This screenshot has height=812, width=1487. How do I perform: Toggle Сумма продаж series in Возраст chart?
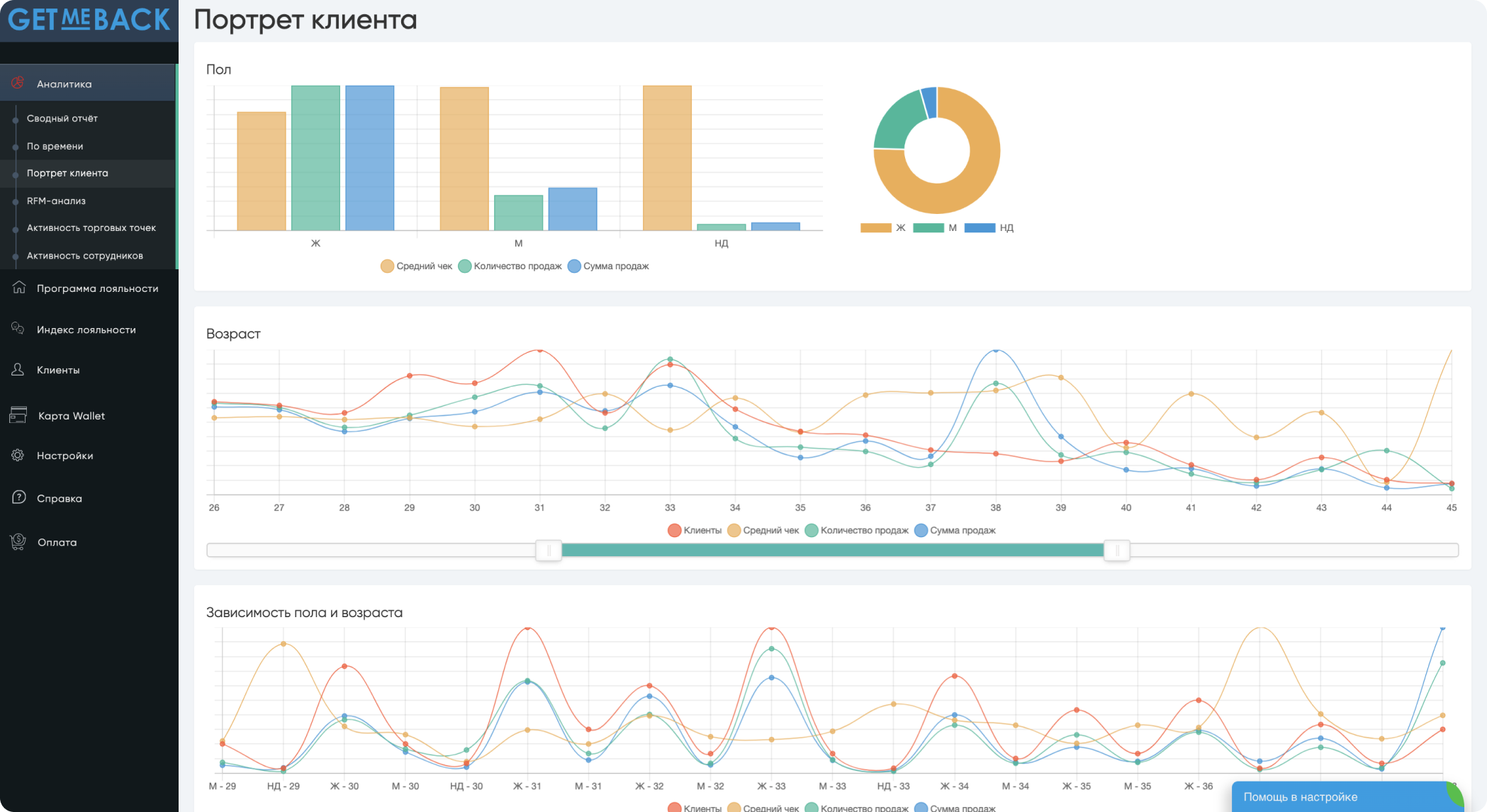[x=955, y=530]
